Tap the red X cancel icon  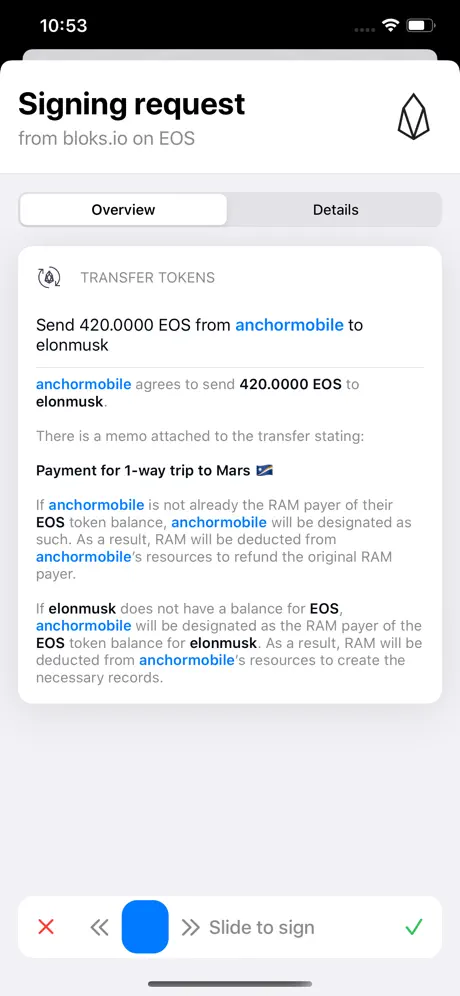(46, 927)
